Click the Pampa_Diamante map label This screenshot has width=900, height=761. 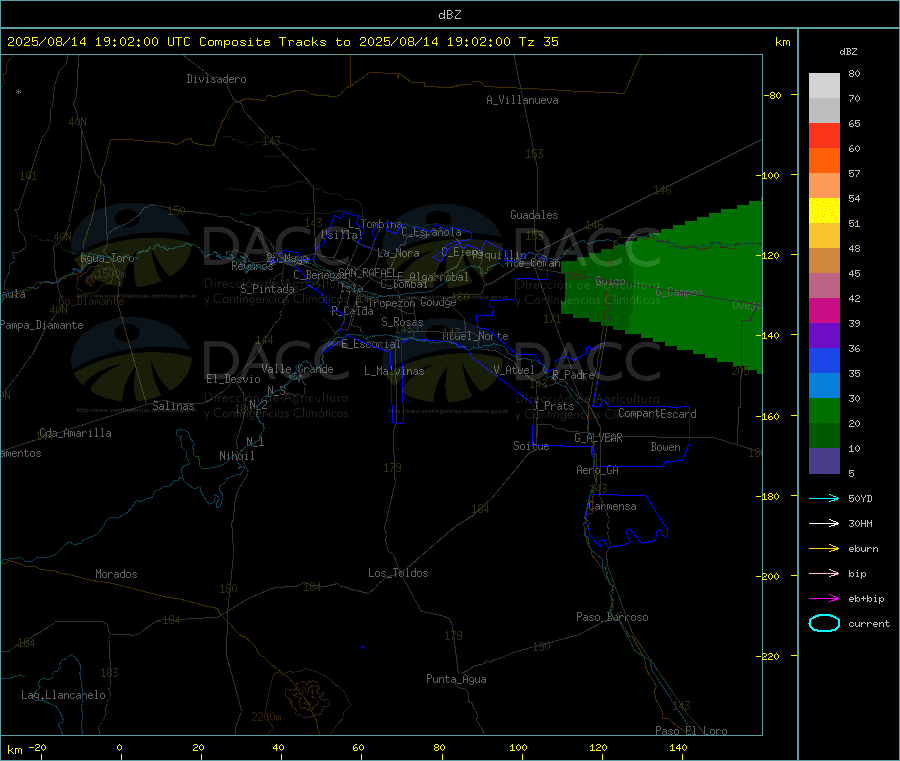coord(42,325)
